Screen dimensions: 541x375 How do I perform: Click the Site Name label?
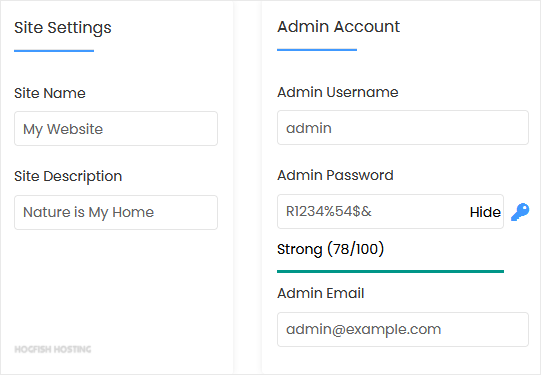(50, 93)
